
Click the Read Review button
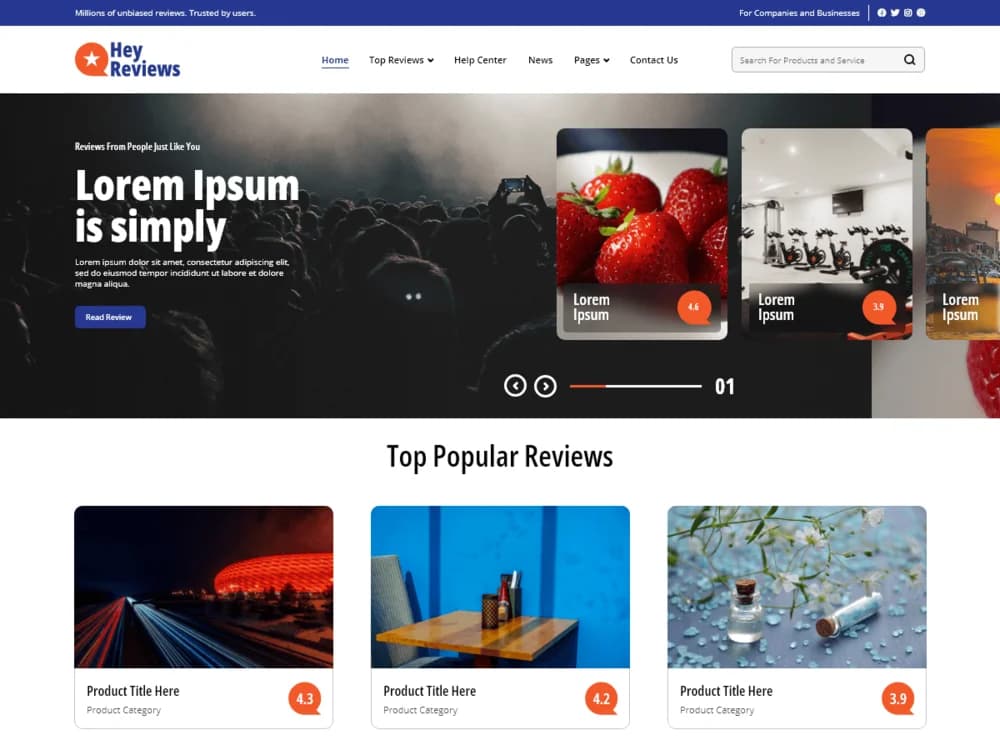coord(110,317)
